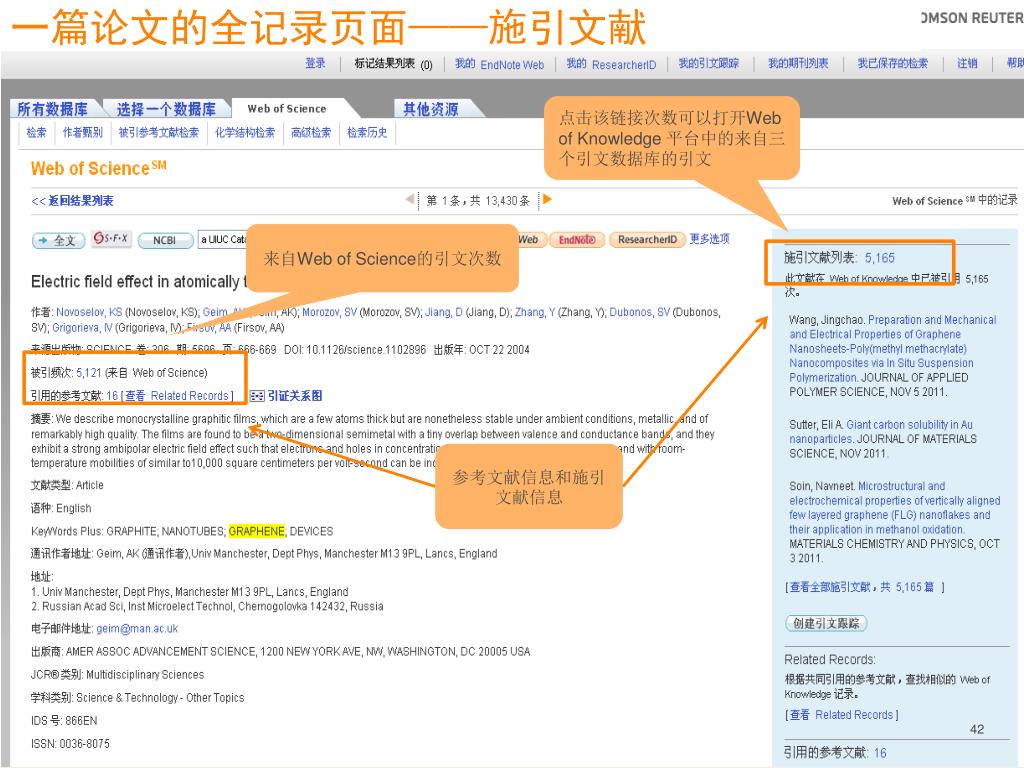Image resolution: width=1024 pixels, height=768 pixels.
Task: Switch to the 选择一个数据库 tab
Action: 166,109
